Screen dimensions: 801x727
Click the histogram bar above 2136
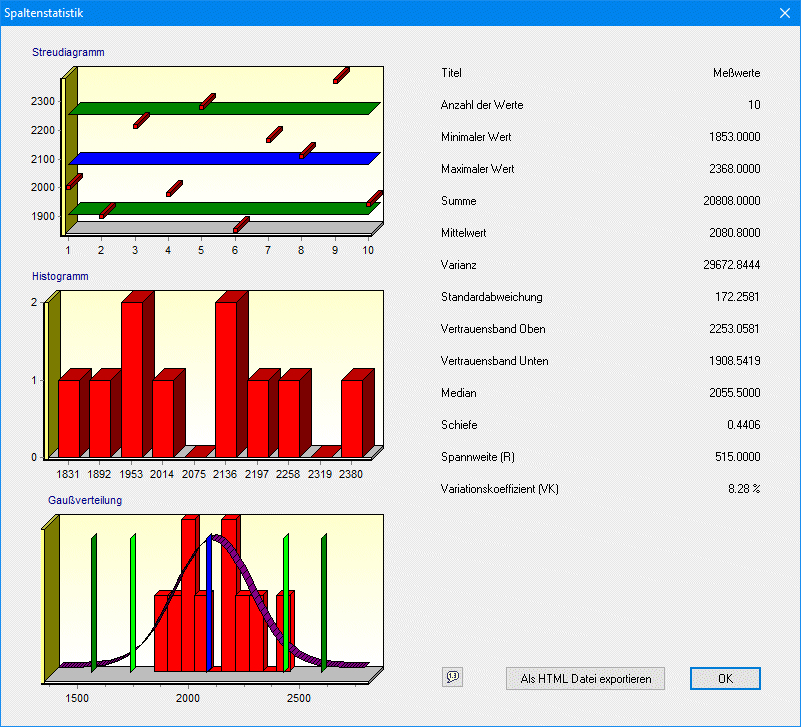(x=226, y=378)
